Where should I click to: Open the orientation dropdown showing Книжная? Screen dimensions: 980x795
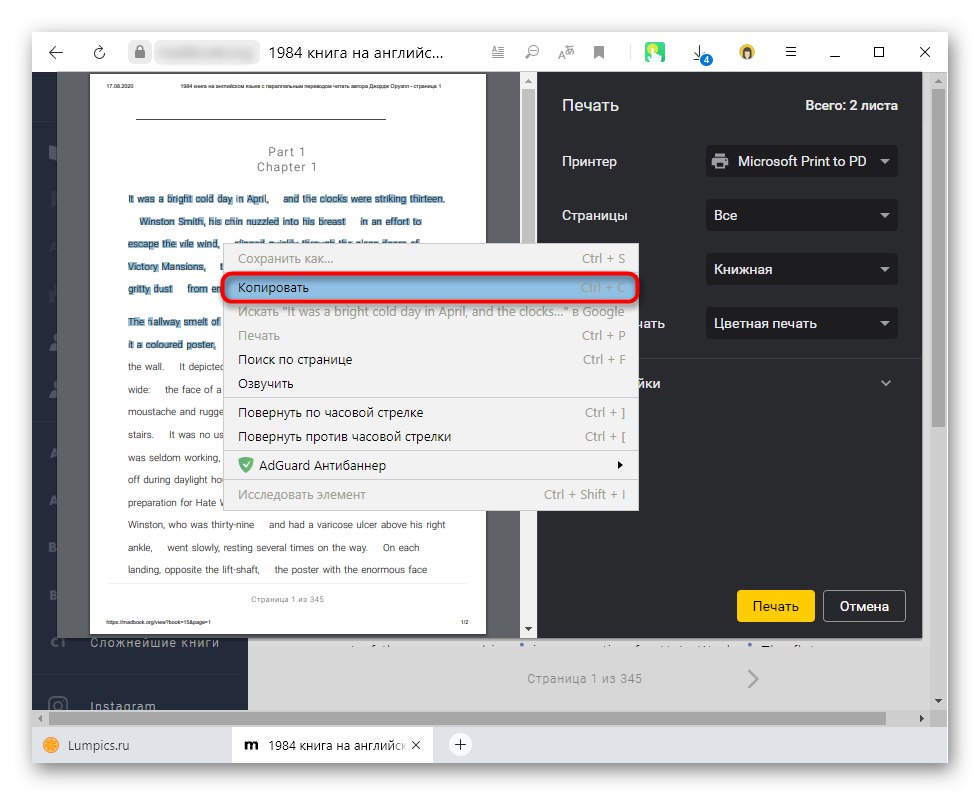click(801, 269)
